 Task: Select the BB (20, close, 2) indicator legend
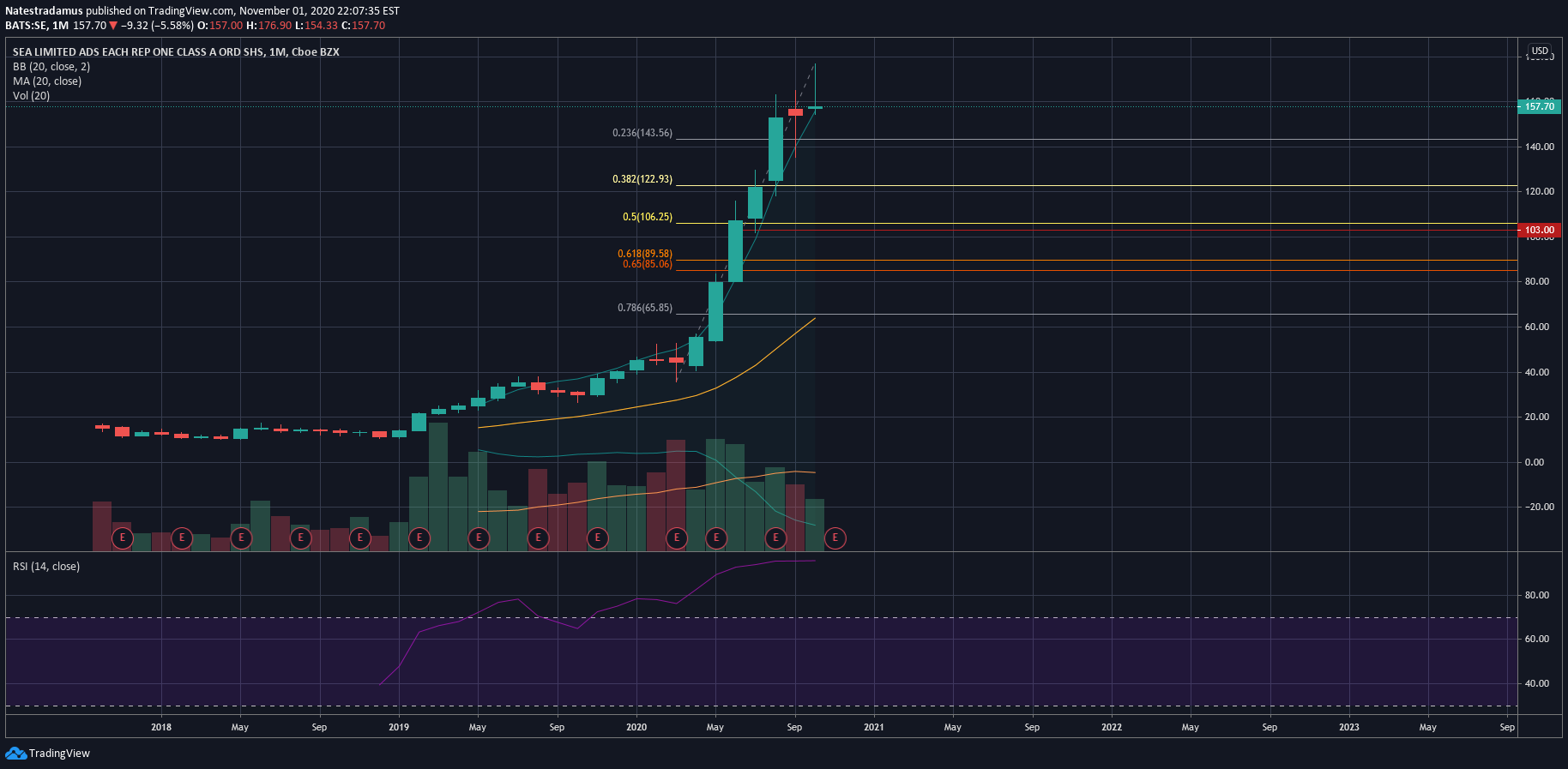51,67
